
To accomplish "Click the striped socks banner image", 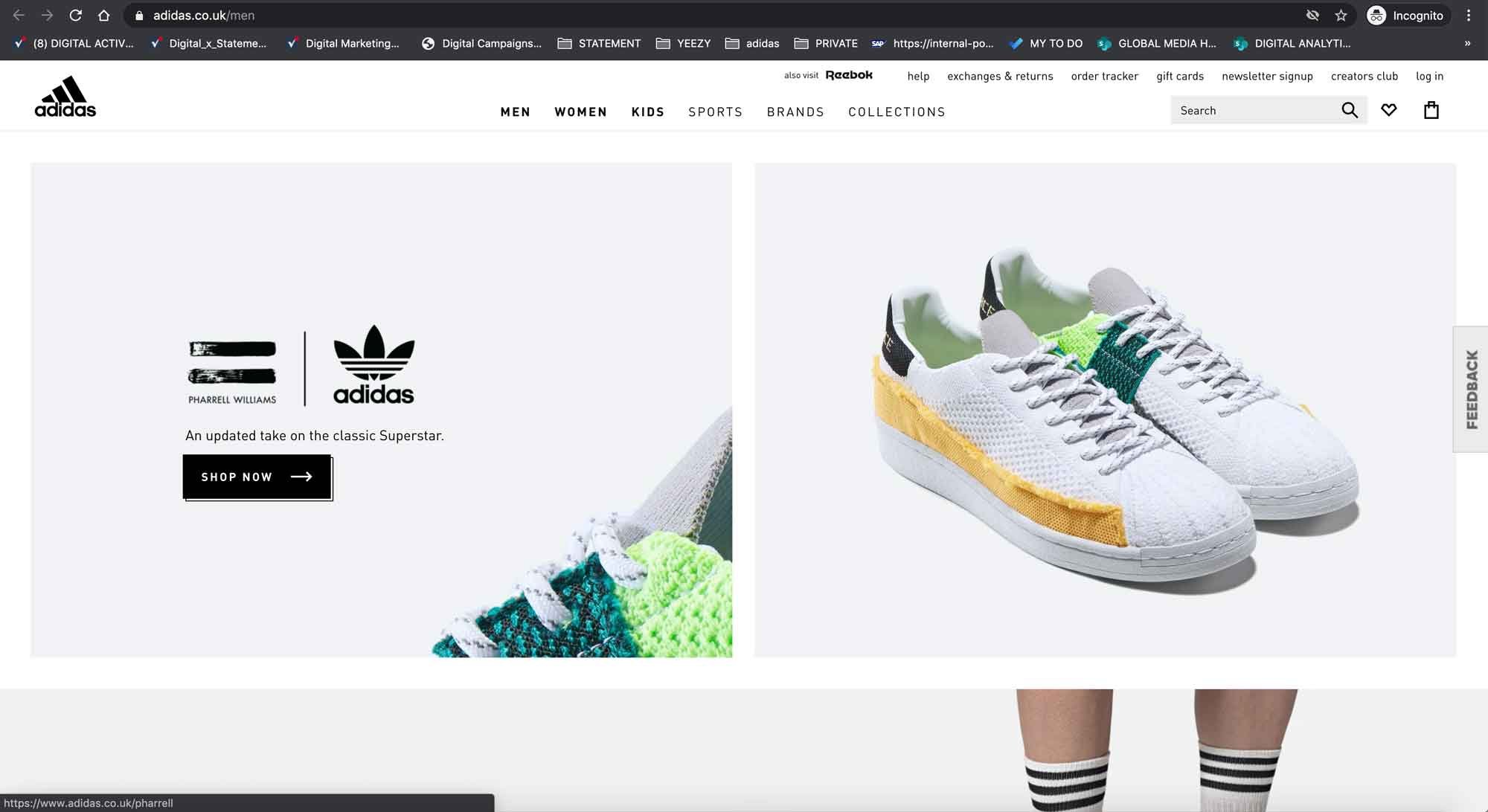I will (x=744, y=750).
